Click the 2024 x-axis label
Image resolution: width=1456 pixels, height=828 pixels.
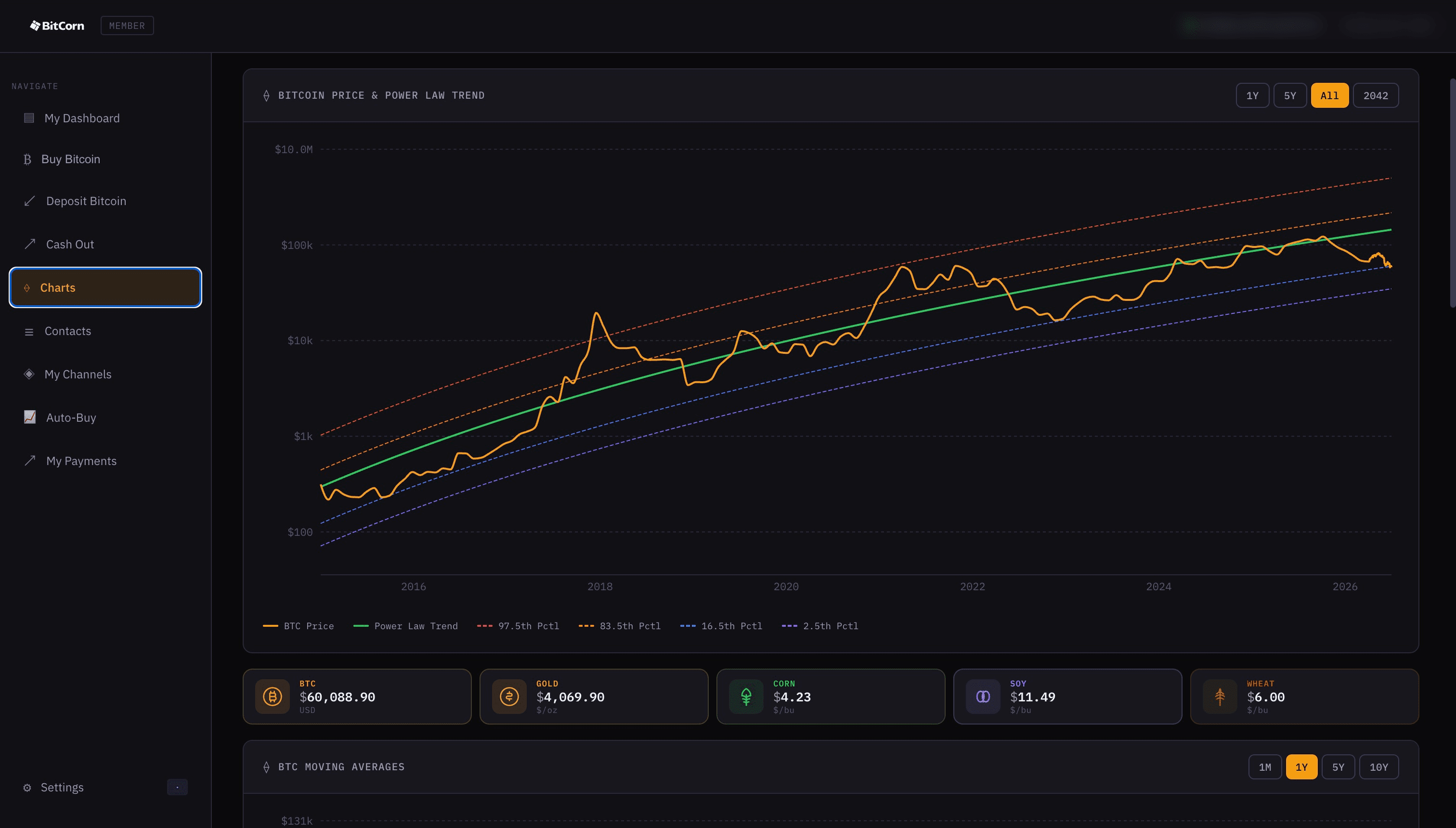(1158, 586)
